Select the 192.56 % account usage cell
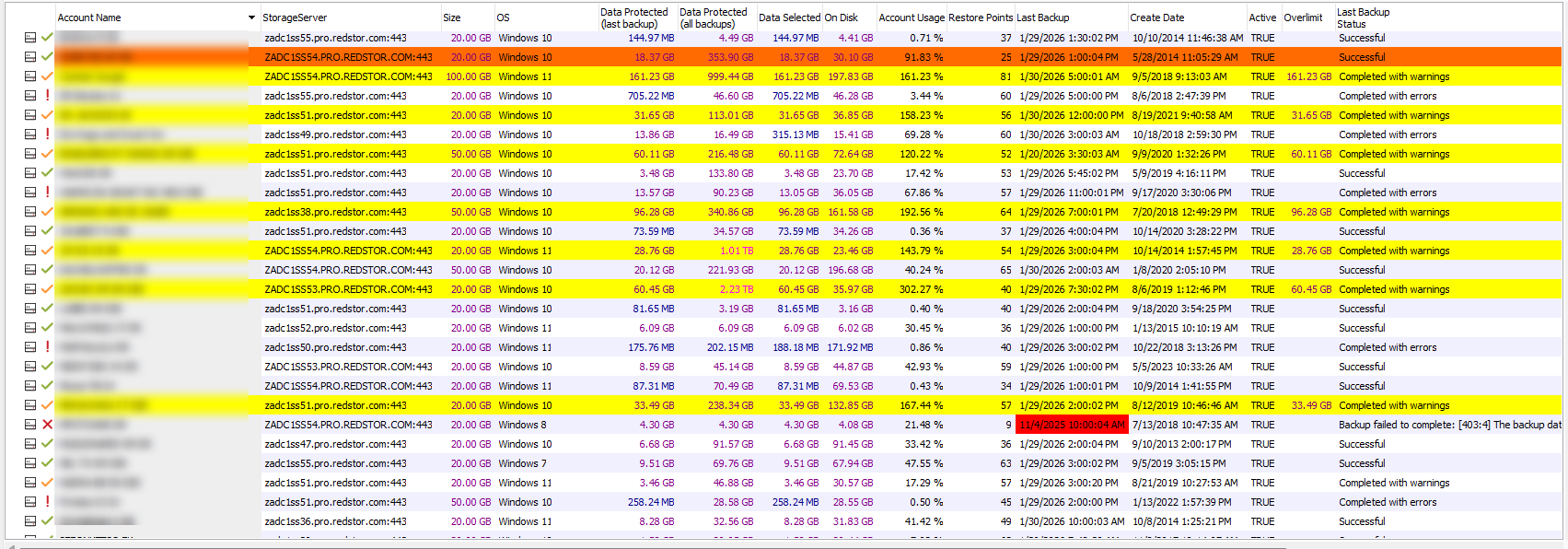Image resolution: width=1568 pixels, height=549 pixels. coord(911,212)
